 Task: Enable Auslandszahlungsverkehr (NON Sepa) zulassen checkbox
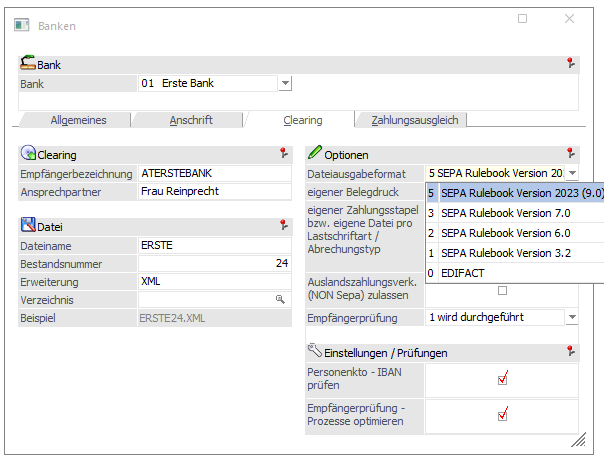point(502,291)
